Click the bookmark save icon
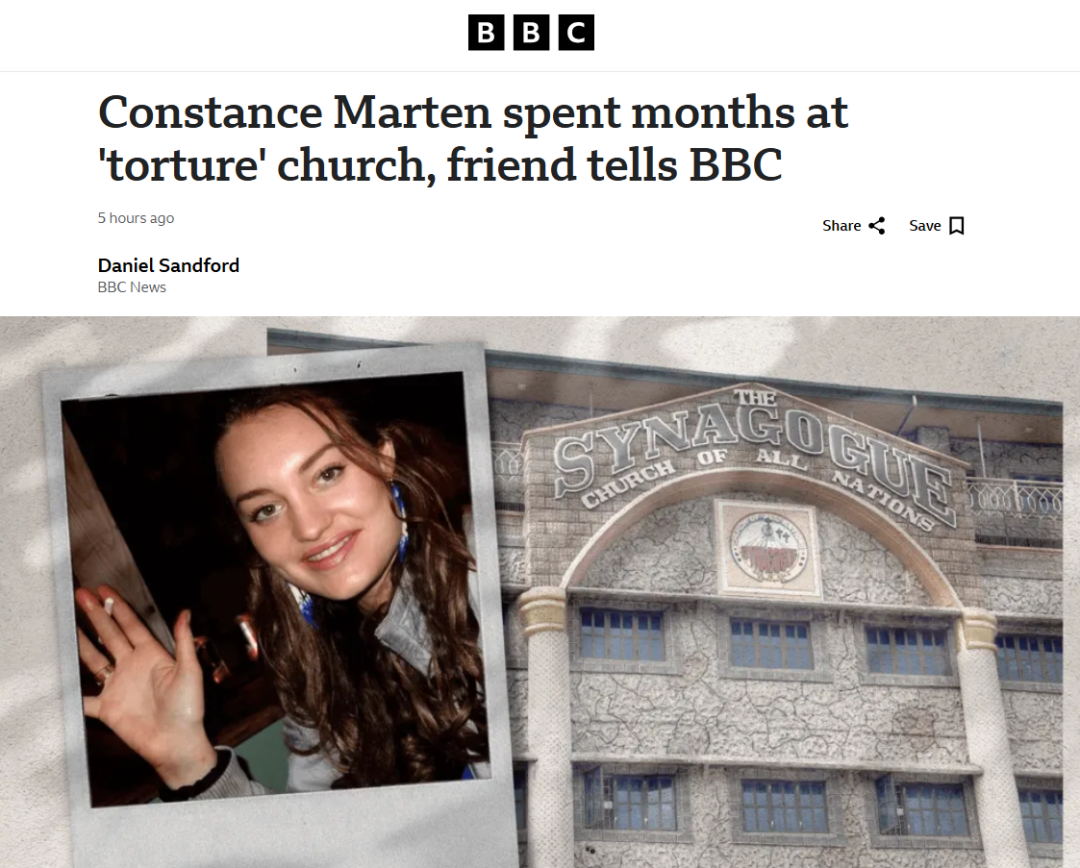Image resolution: width=1080 pixels, height=868 pixels. point(957,226)
